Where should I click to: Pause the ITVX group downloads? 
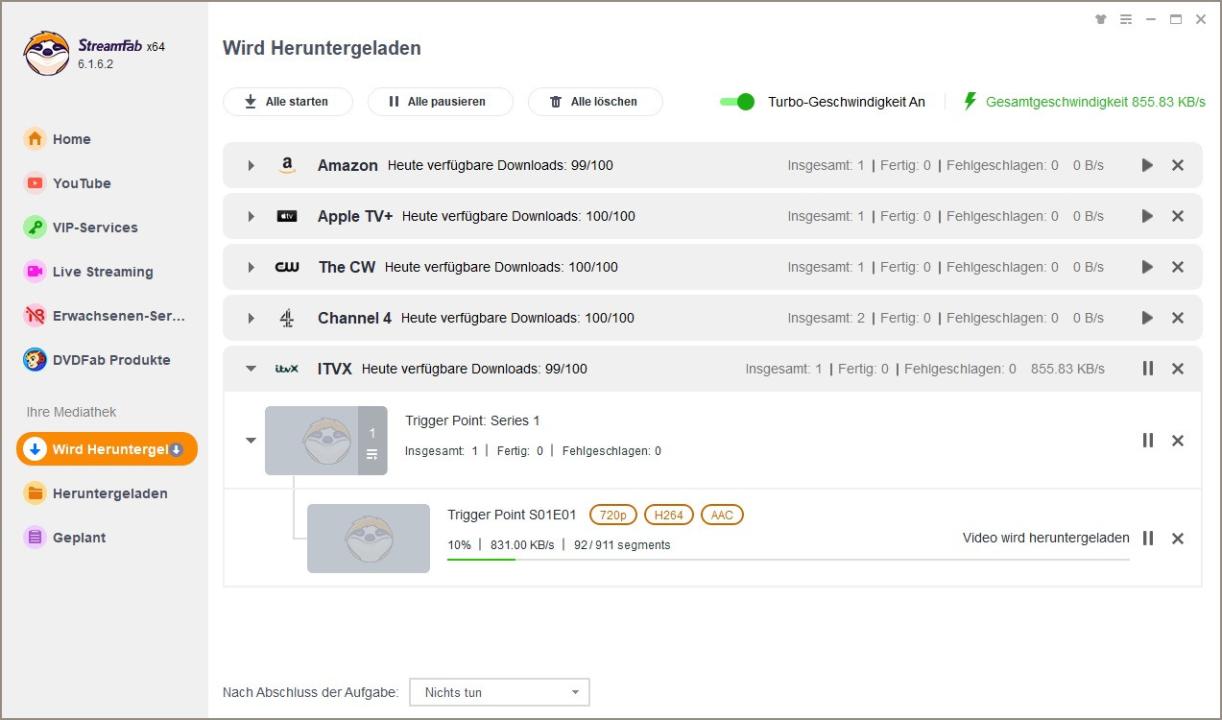[1148, 368]
